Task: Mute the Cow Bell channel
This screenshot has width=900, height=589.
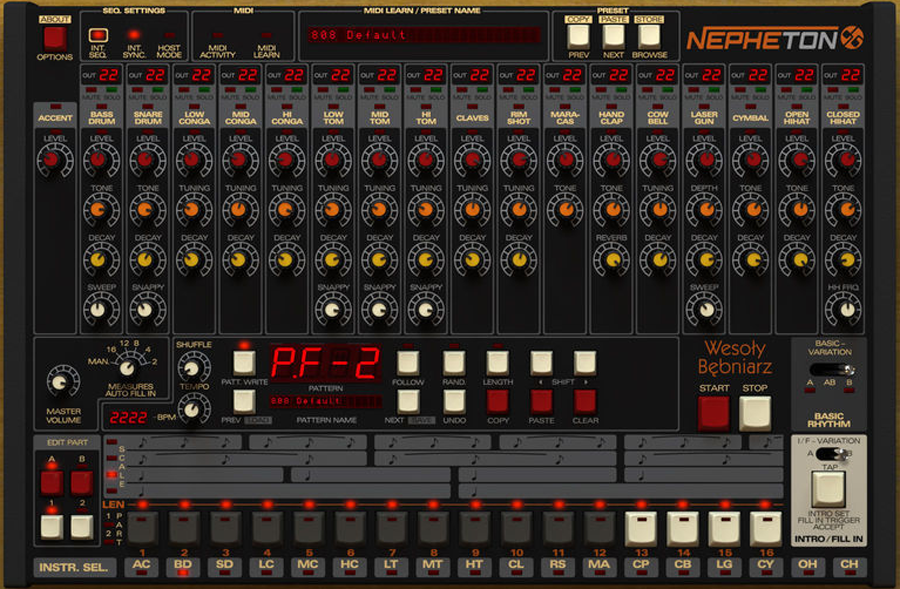Action: click(647, 90)
